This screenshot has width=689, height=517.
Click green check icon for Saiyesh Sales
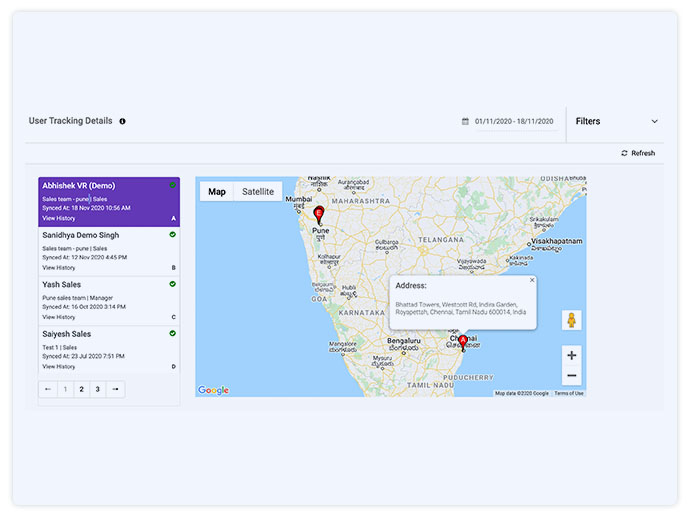173,333
